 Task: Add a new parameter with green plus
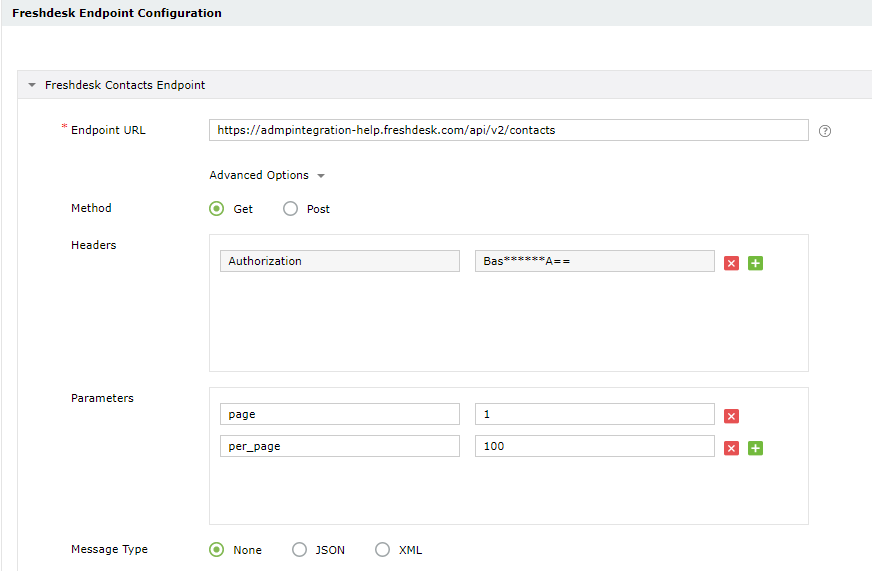(755, 448)
